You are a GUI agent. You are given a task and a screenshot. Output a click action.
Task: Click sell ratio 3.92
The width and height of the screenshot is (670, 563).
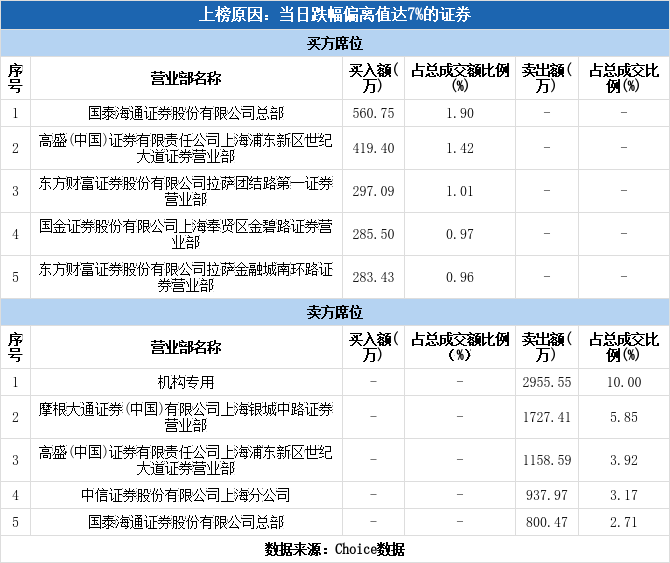click(x=624, y=460)
